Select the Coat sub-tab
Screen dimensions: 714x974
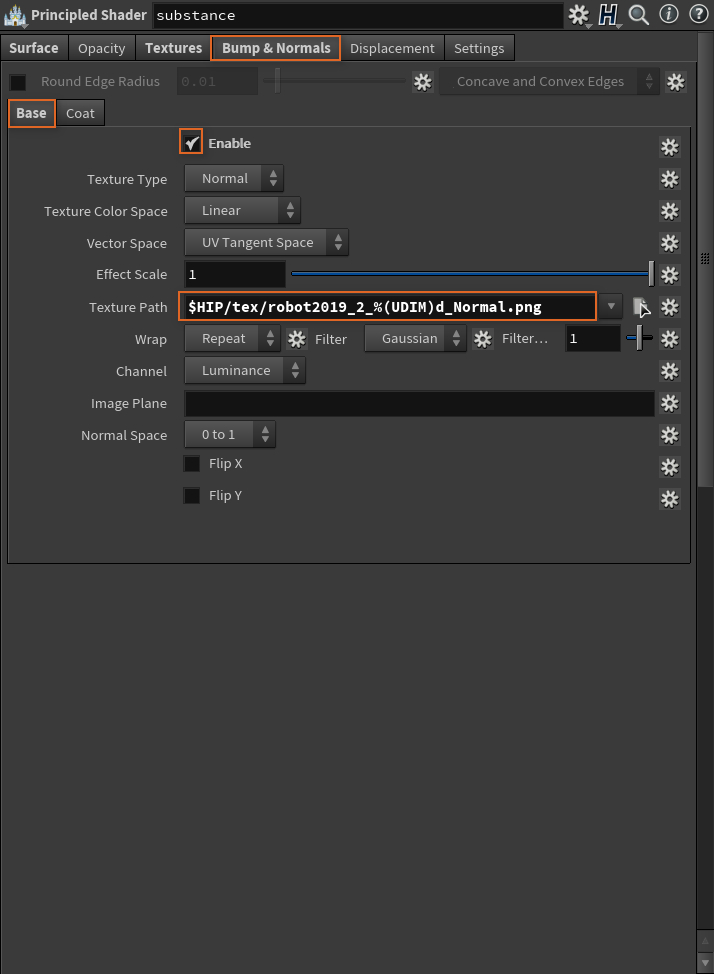pos(80,114)
